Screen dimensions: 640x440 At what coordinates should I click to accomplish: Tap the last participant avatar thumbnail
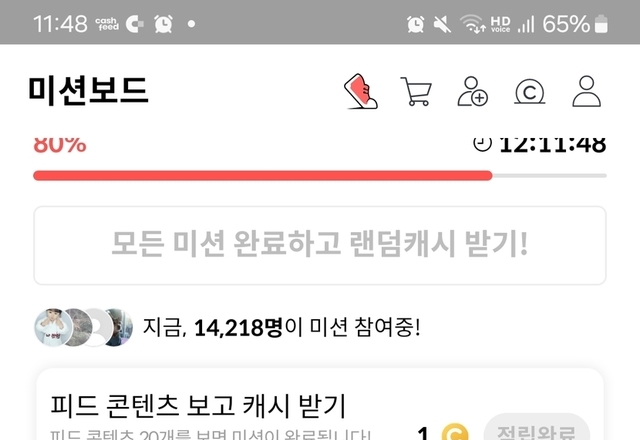120,327
